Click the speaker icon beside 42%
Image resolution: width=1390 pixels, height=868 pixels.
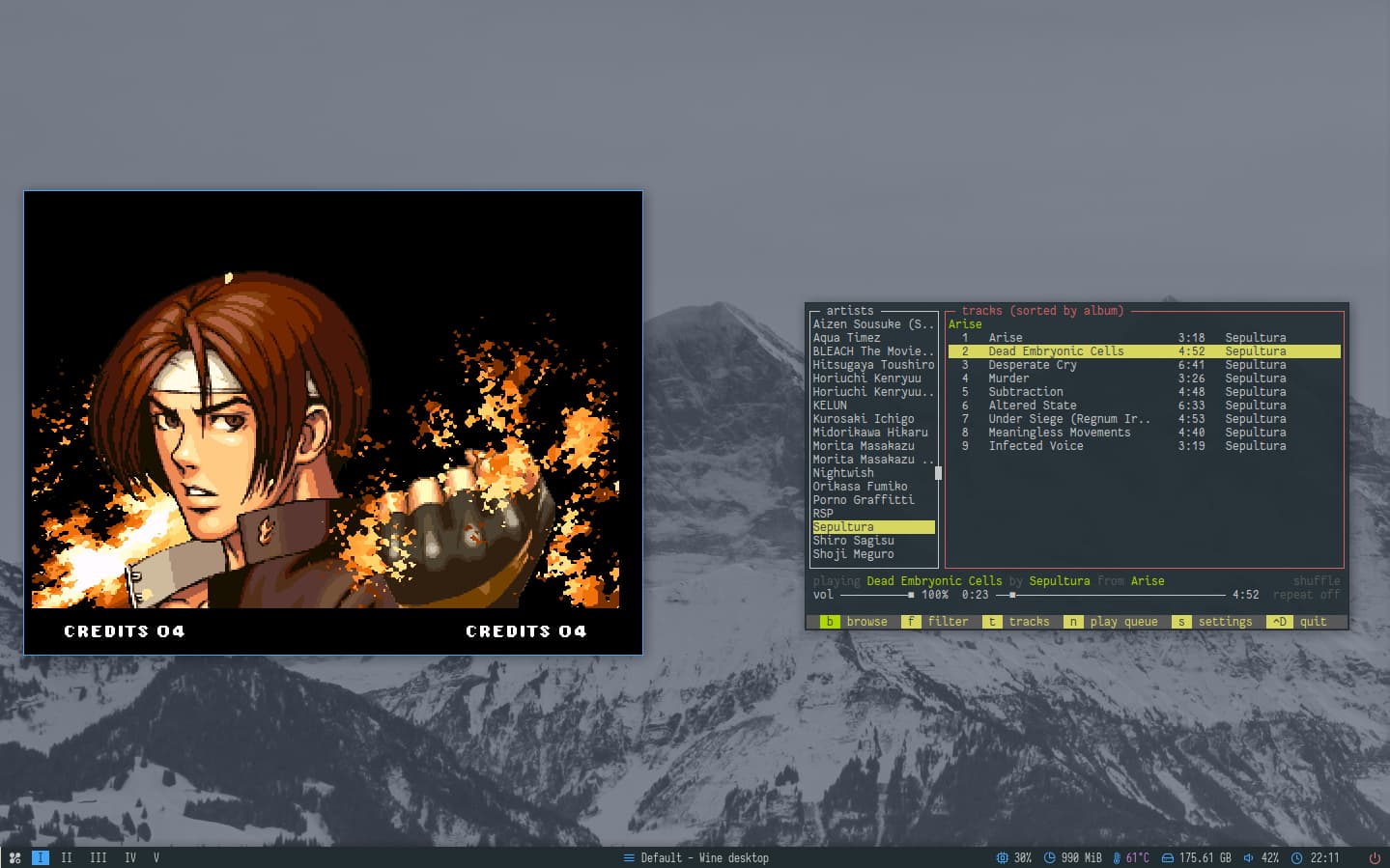click(1248, 857)
